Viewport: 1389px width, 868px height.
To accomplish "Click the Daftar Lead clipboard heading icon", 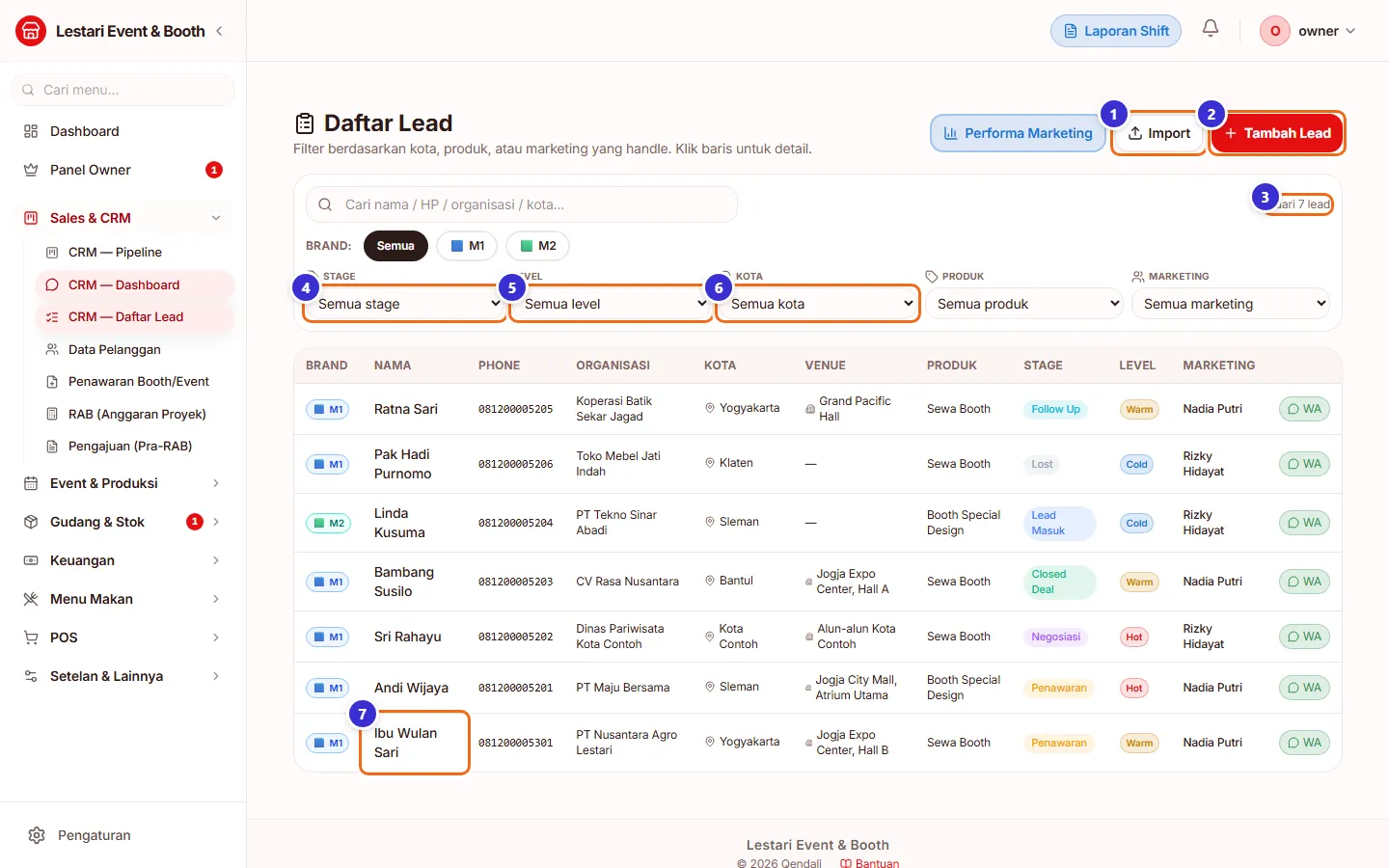I will pyautogui.click(x=305, y=123).
